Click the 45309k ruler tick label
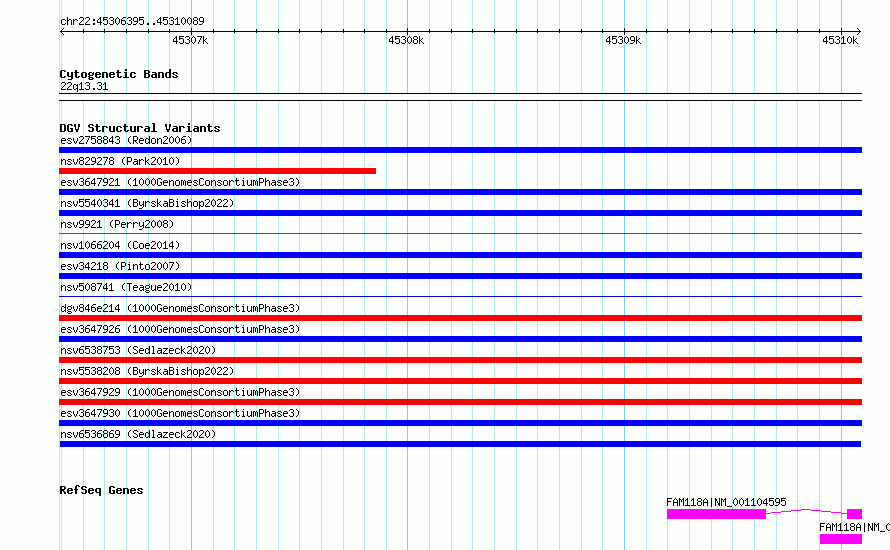Viewport: 890px width, 550px height. [623, 40]
